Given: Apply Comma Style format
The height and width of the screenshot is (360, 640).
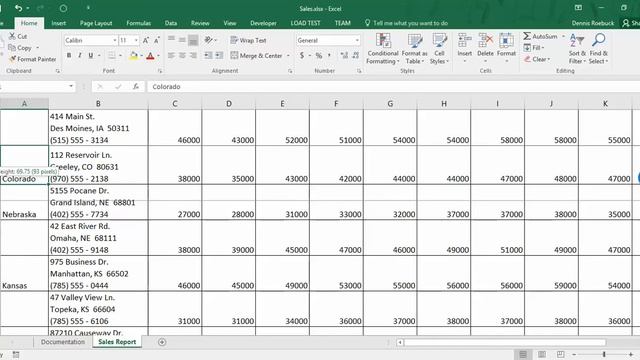Looking at the screenshot, I should [330, 56].
